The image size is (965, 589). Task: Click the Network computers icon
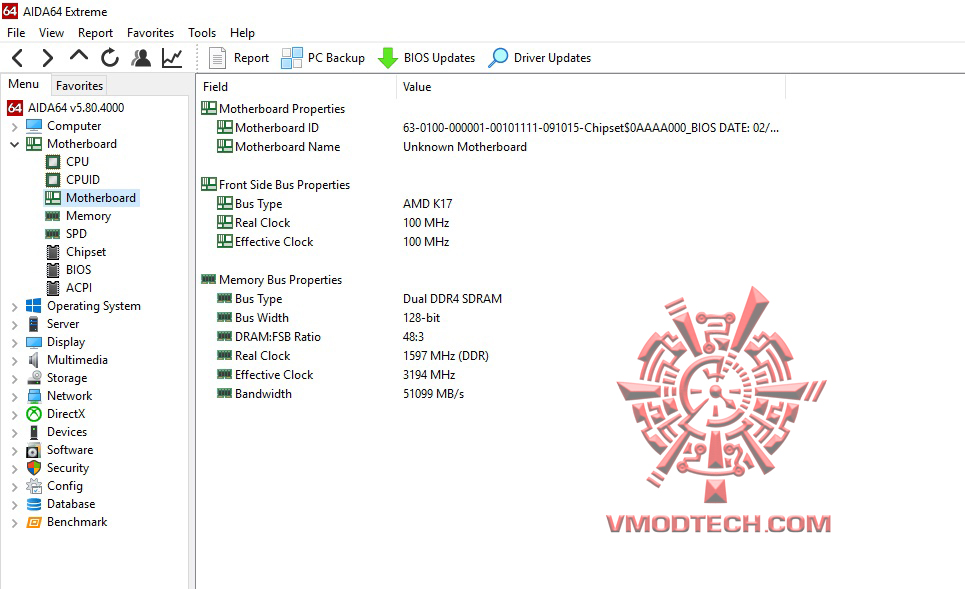(x=34, y=396)
